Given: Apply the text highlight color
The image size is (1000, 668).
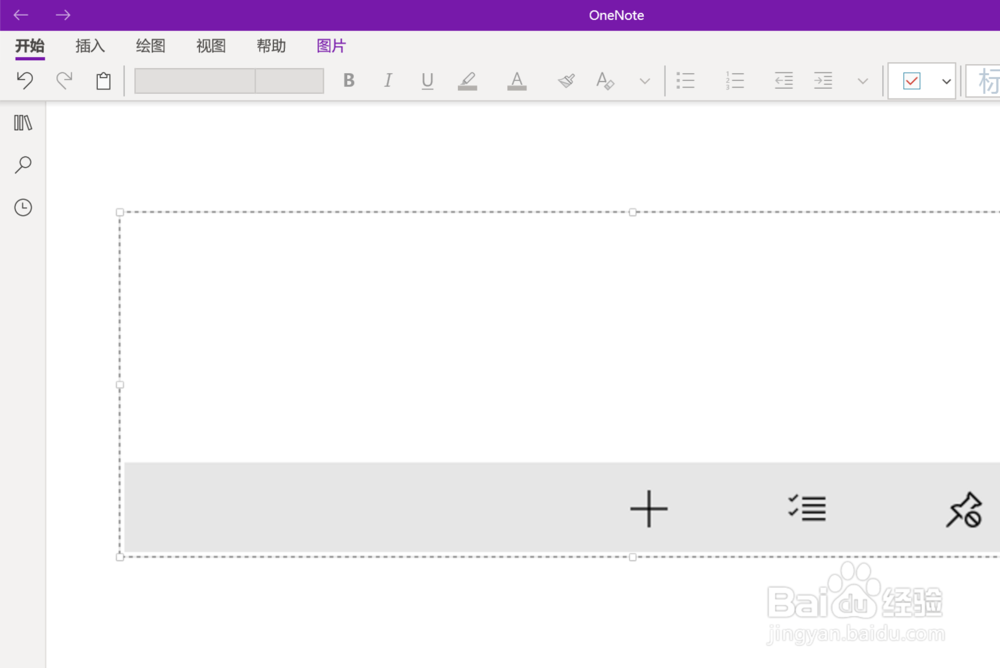Looking at the screenshot, I should pos(467,81).
